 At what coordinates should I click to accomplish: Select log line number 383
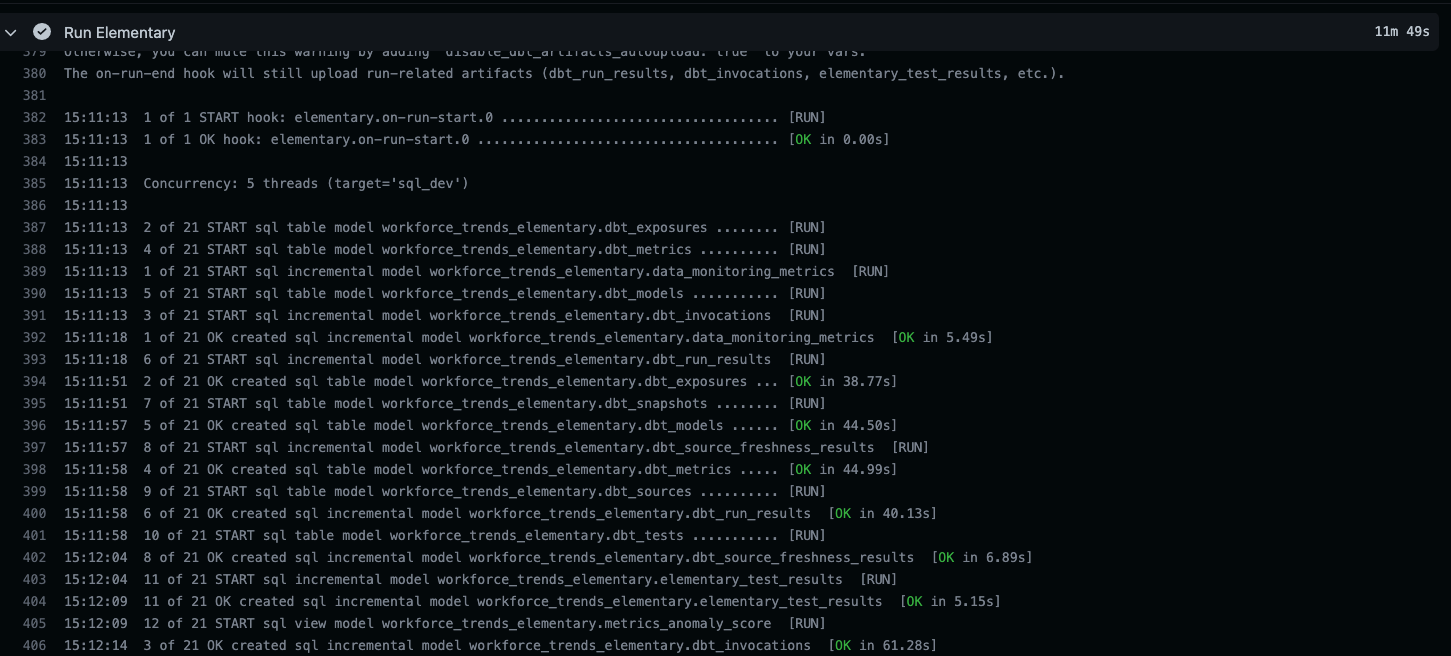tap(35, 139)
